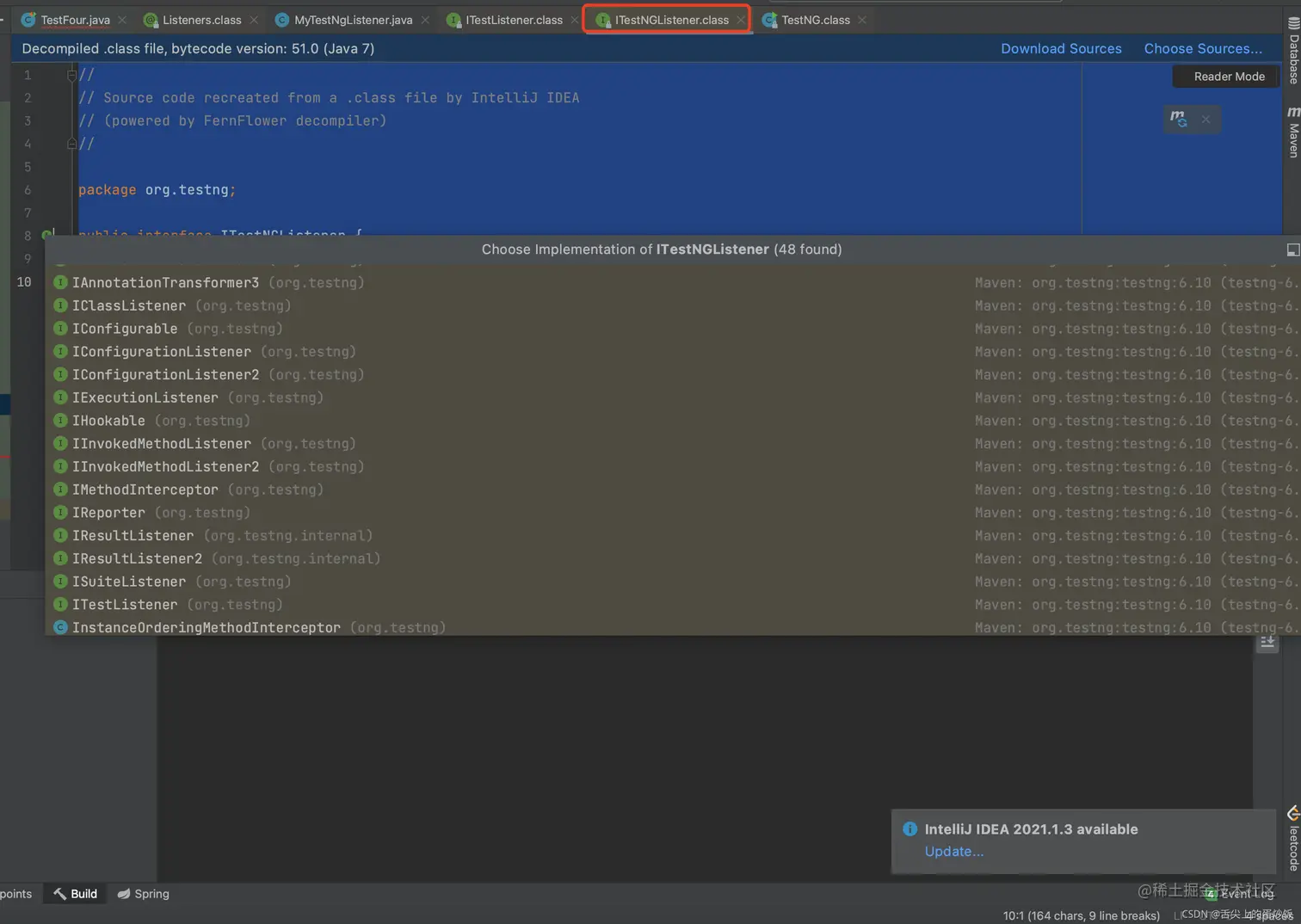Collapse the comment block fold at line 1
Screen dimensions: 1301x924
[x=71, y=75]
